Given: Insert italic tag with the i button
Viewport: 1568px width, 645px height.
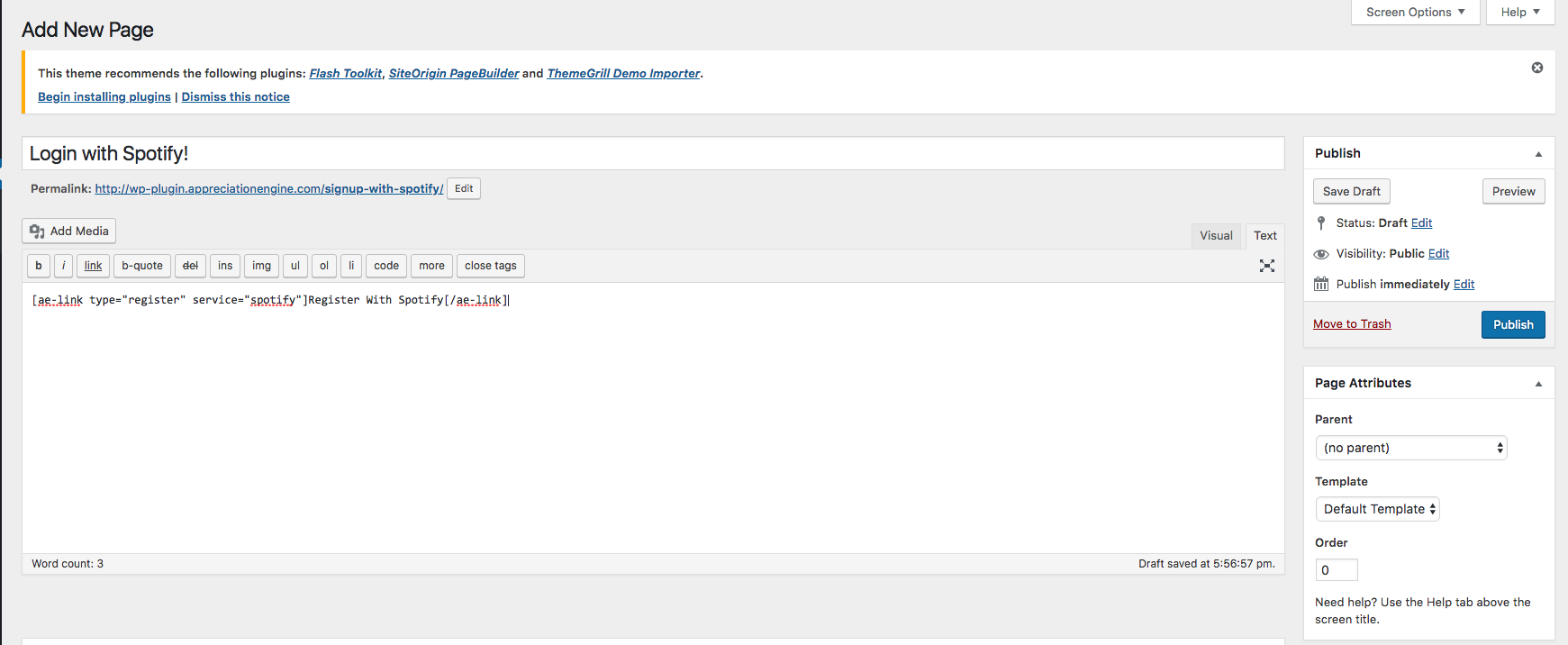Looking at the screenshot, I should (64, 266).
